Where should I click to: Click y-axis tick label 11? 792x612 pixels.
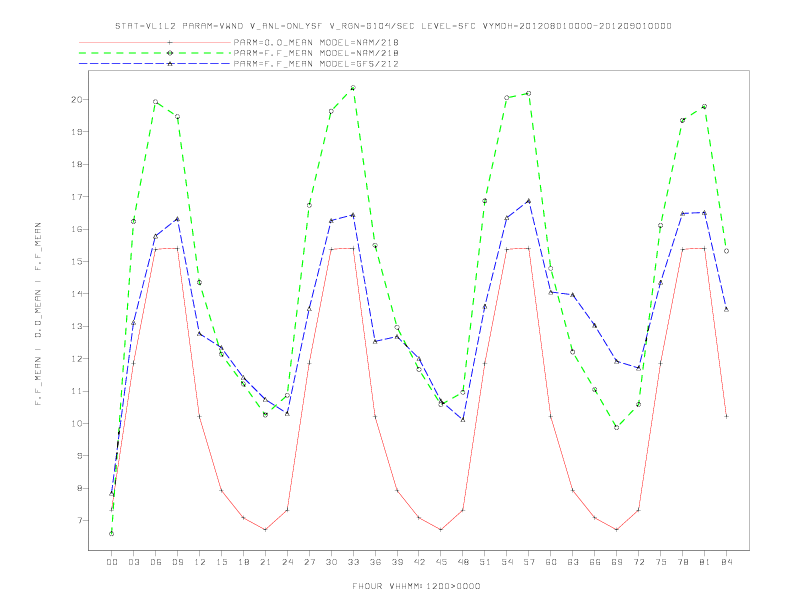tap(76, 391)
